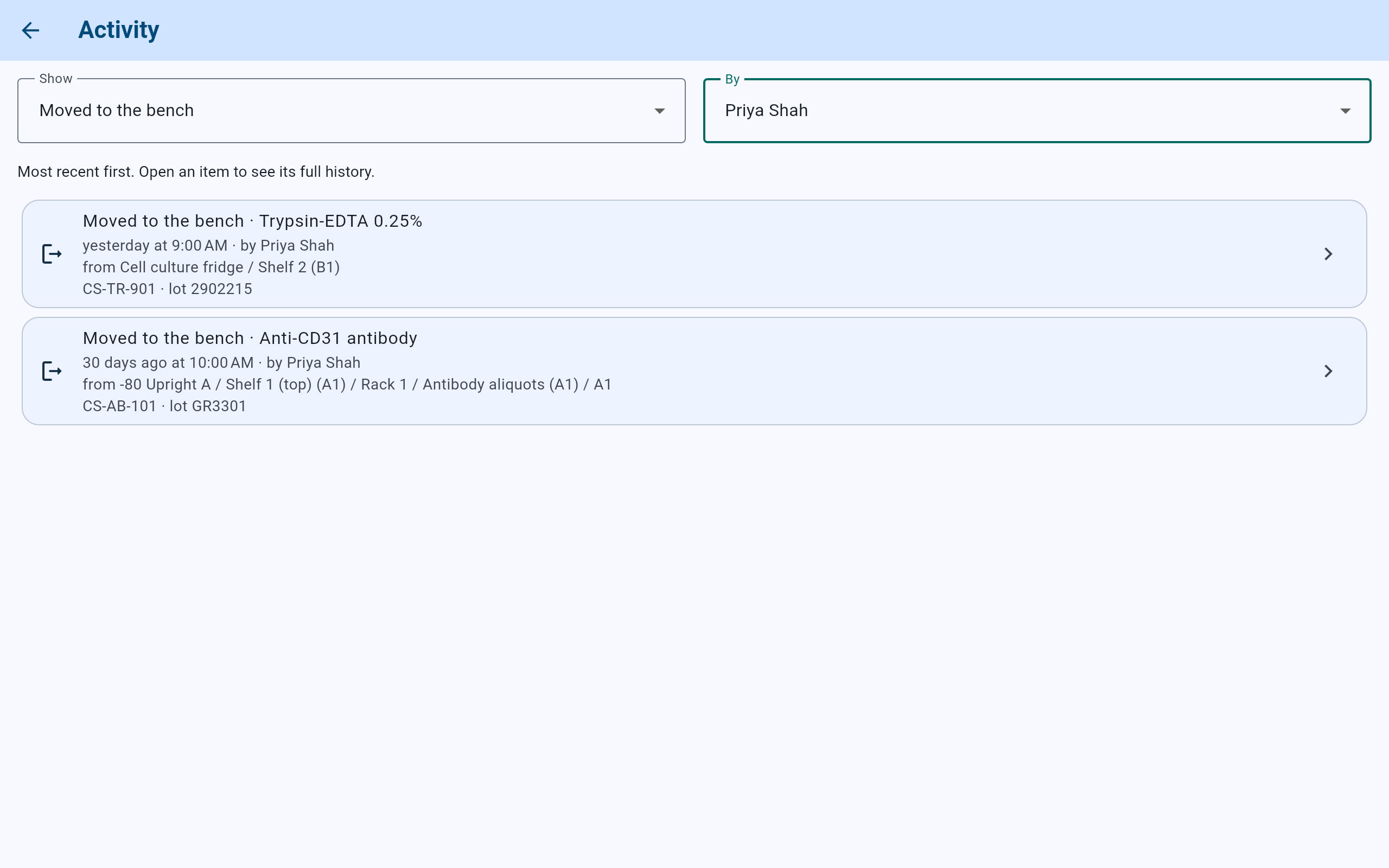
Task: Click the move-out icon on Anti-CD31 card
Action: 52,371
